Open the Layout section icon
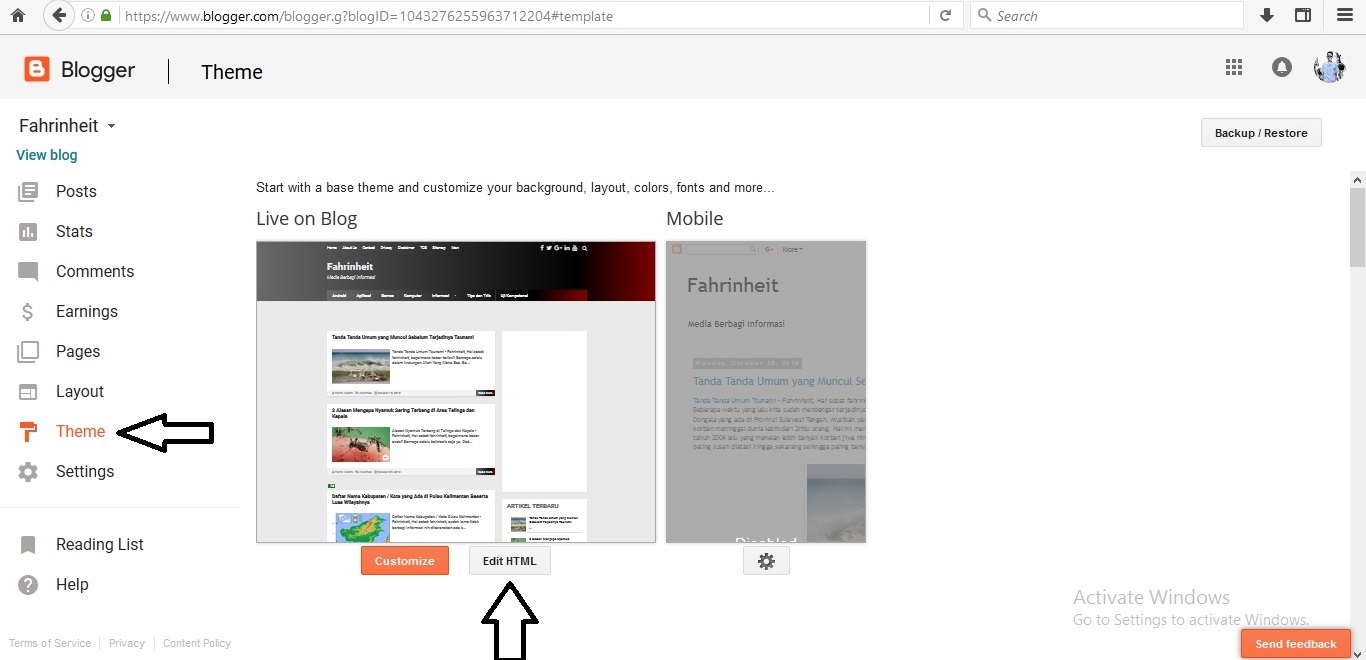The height and width of the screenshot is (660, 1366). [x=28, y=391]
